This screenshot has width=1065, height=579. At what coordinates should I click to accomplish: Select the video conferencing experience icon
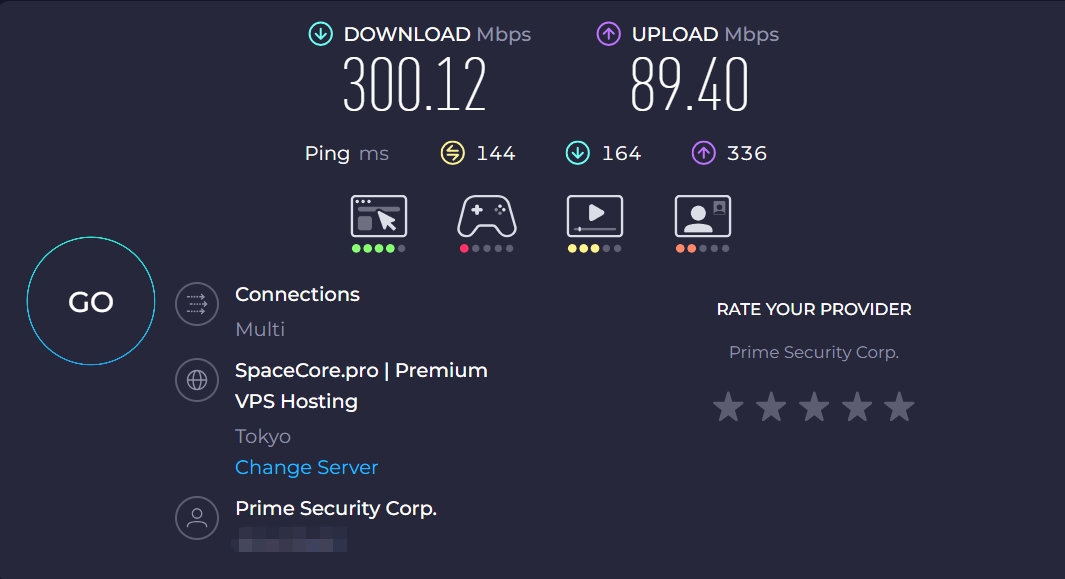point(703,216)
